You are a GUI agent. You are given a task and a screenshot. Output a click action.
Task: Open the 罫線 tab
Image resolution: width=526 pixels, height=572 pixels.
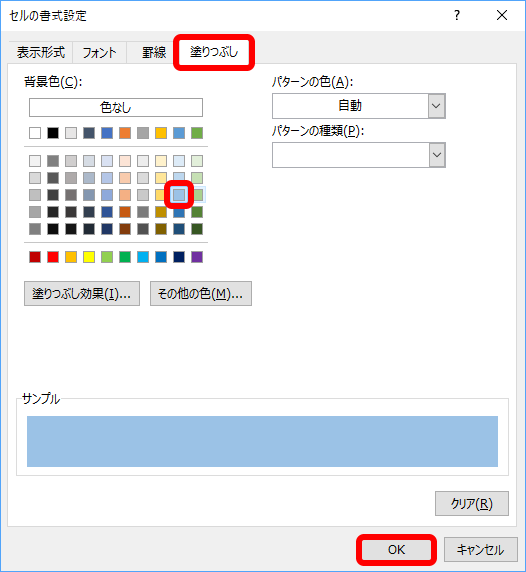[154, 53]
